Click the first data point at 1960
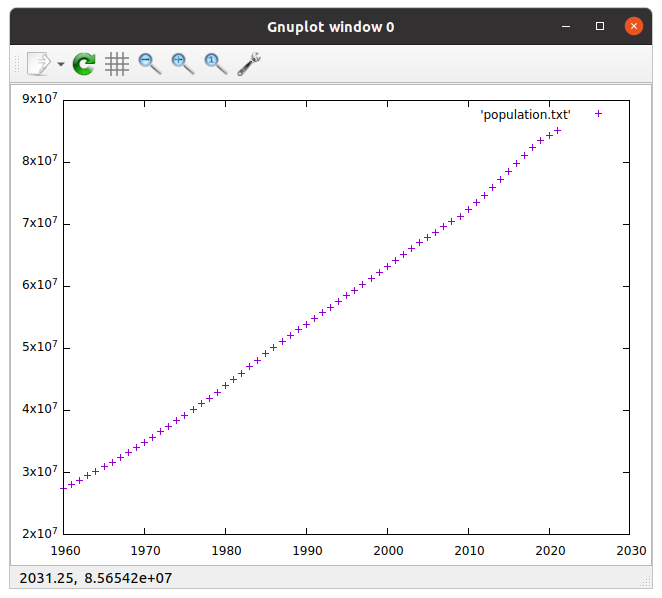662x598 pixels. coord(63,487)
